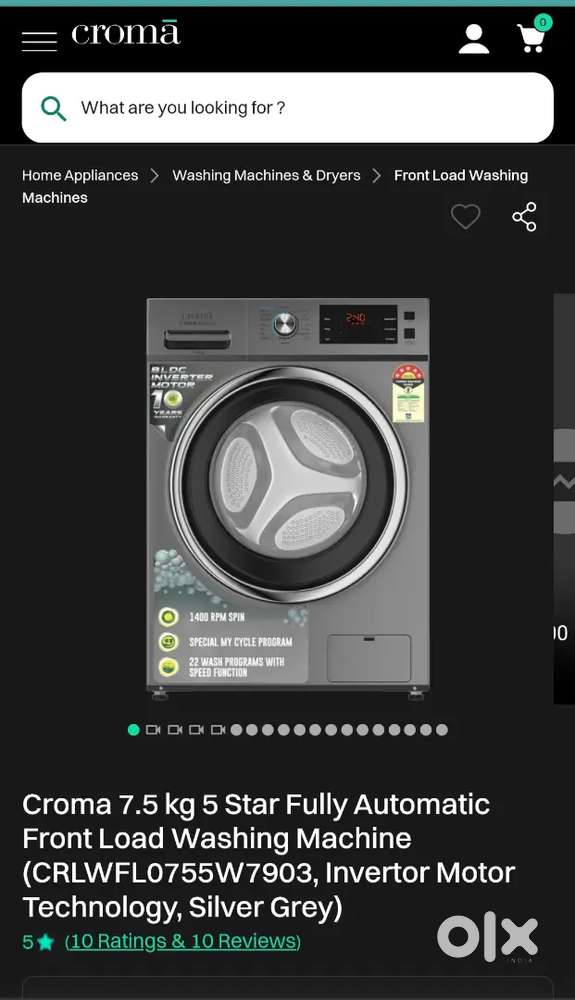This screenshot has height=1000, width=575.
Task: Open the 10 Ratings & 10 Reviews link
Action: tap(183, 941)
